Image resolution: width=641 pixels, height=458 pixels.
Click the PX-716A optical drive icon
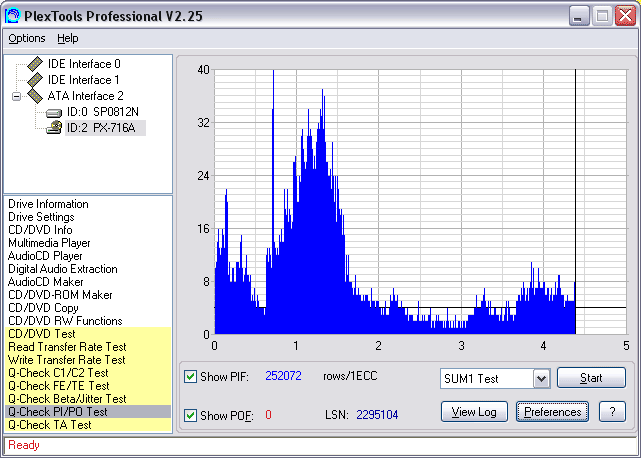pyautogui.click(x=54, y=128)
